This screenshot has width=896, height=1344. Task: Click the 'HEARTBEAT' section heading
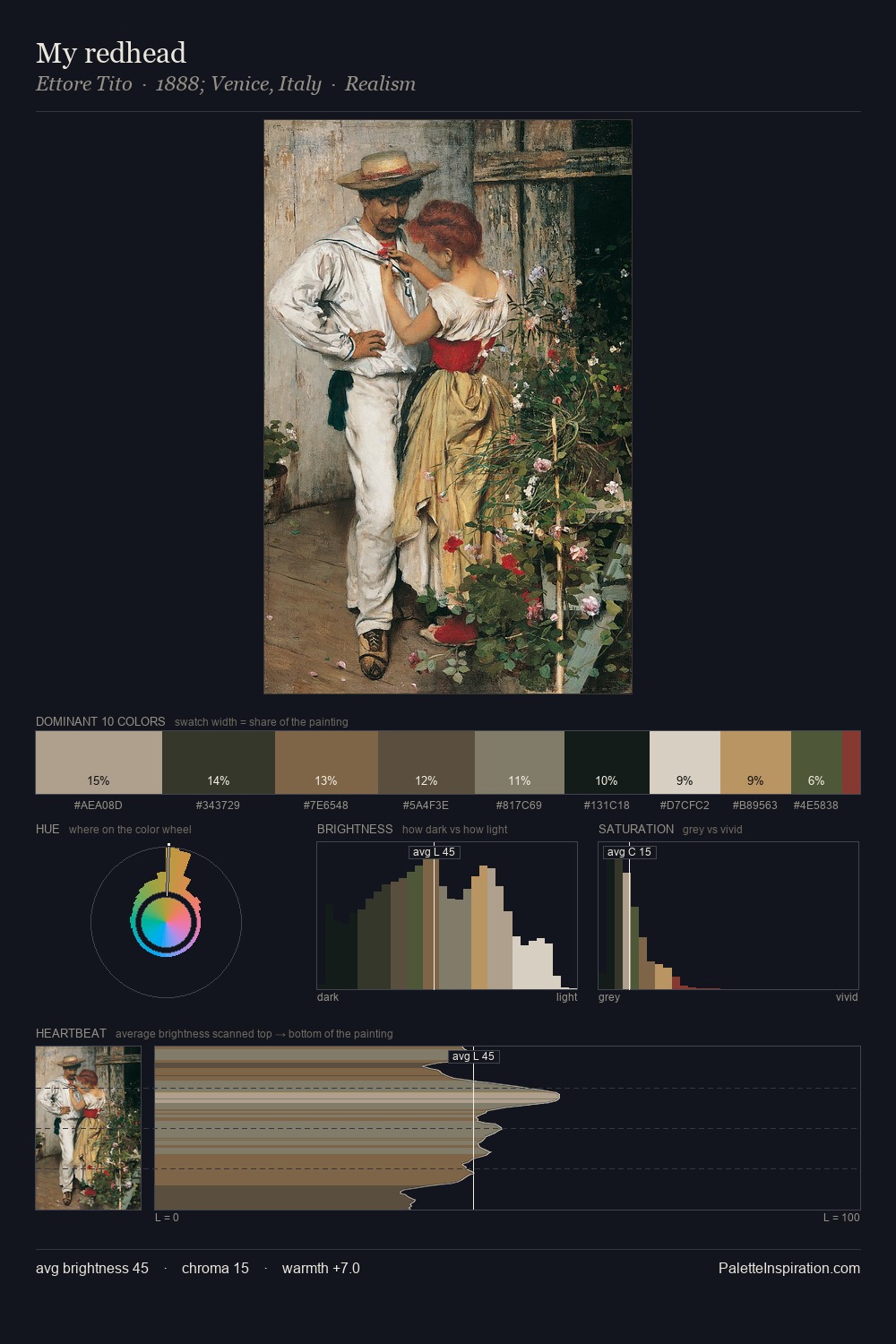click(x=71, y=1033)
